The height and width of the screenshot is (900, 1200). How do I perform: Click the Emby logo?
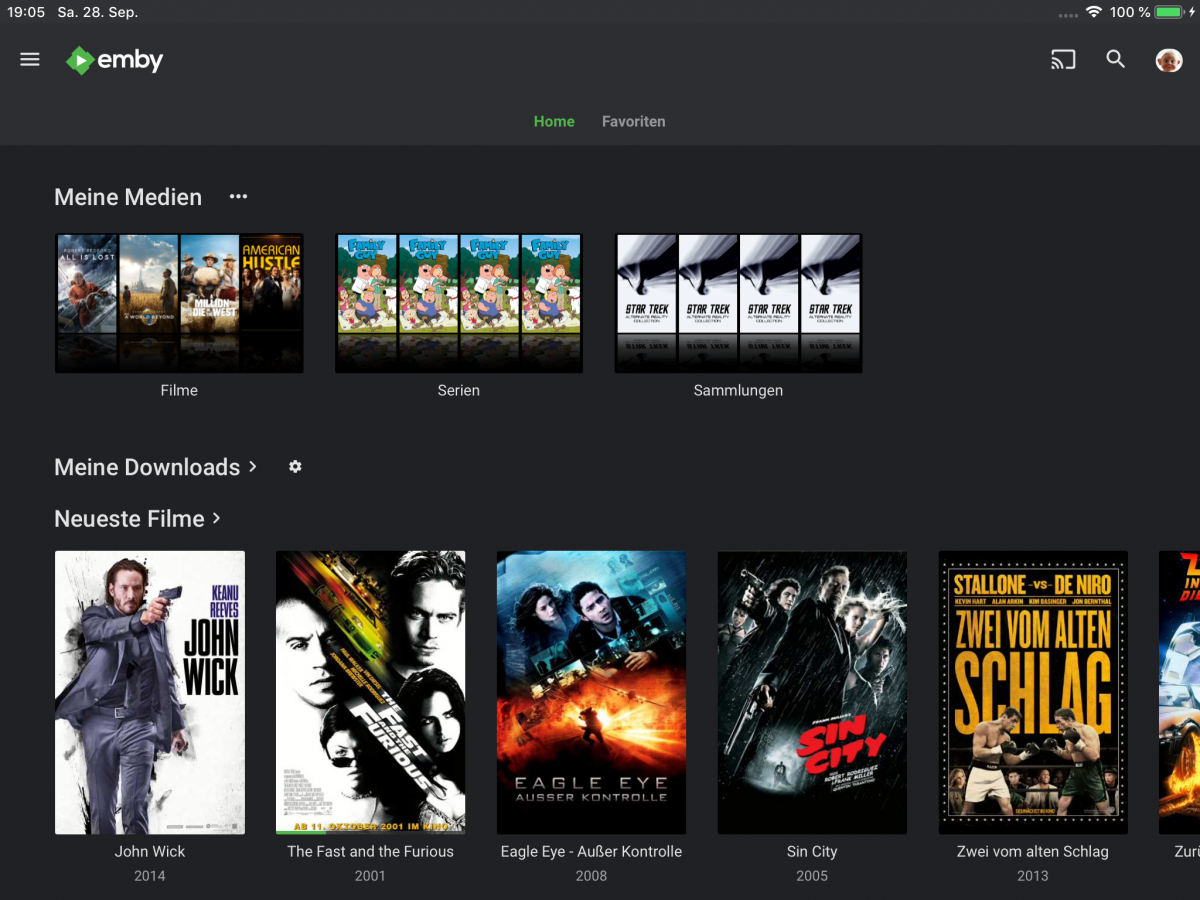[x=114, y=60]
